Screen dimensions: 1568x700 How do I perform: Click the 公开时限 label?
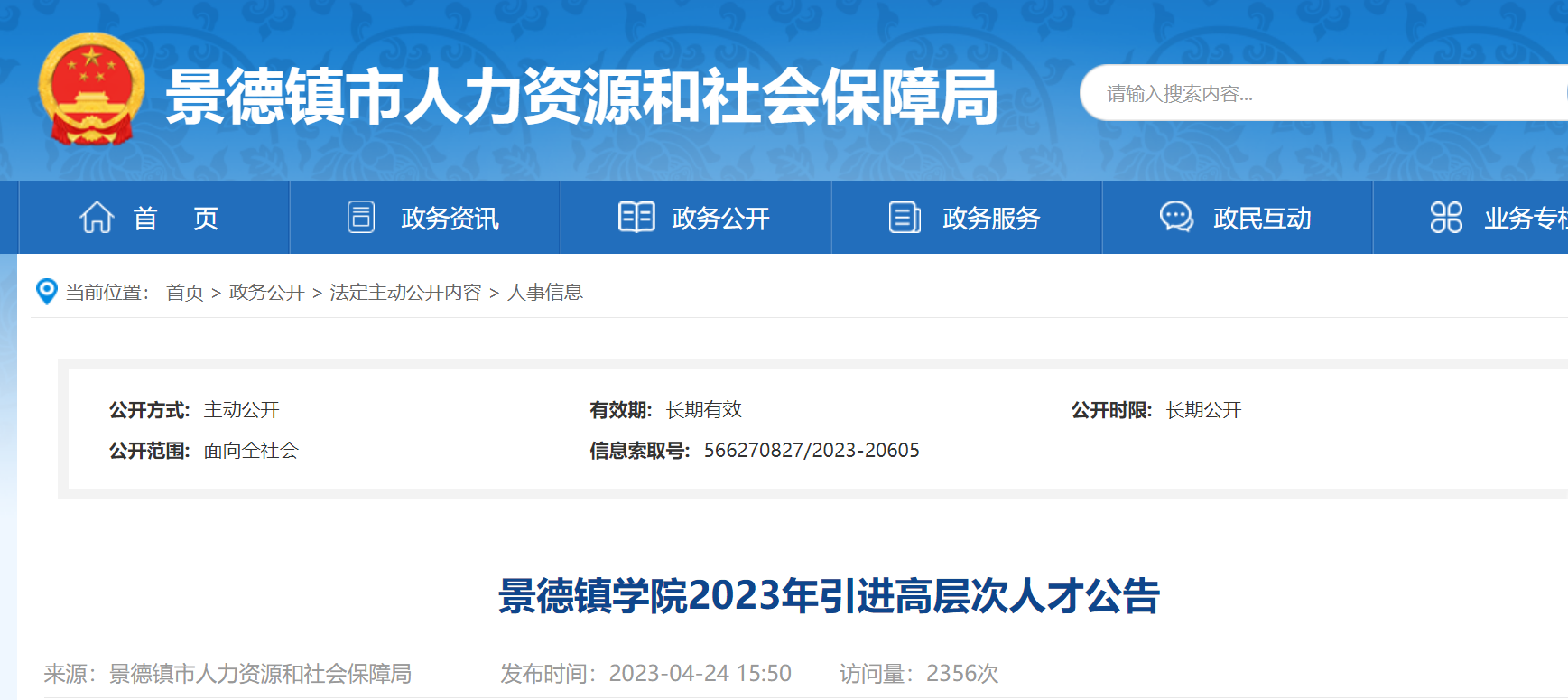(x=1111, y=410)
